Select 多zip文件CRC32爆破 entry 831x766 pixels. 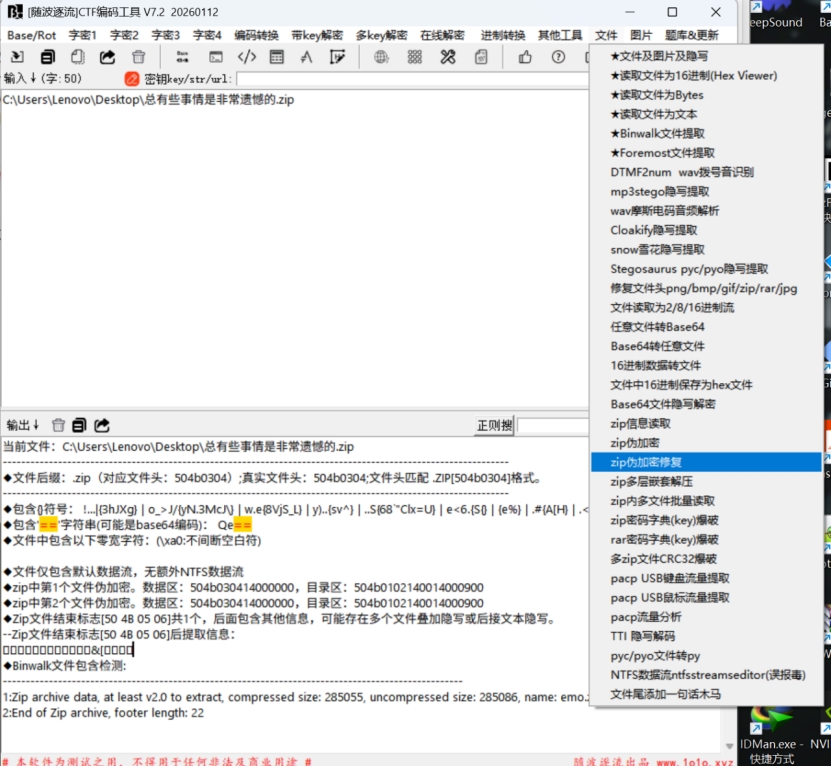[x=706, y=559]
